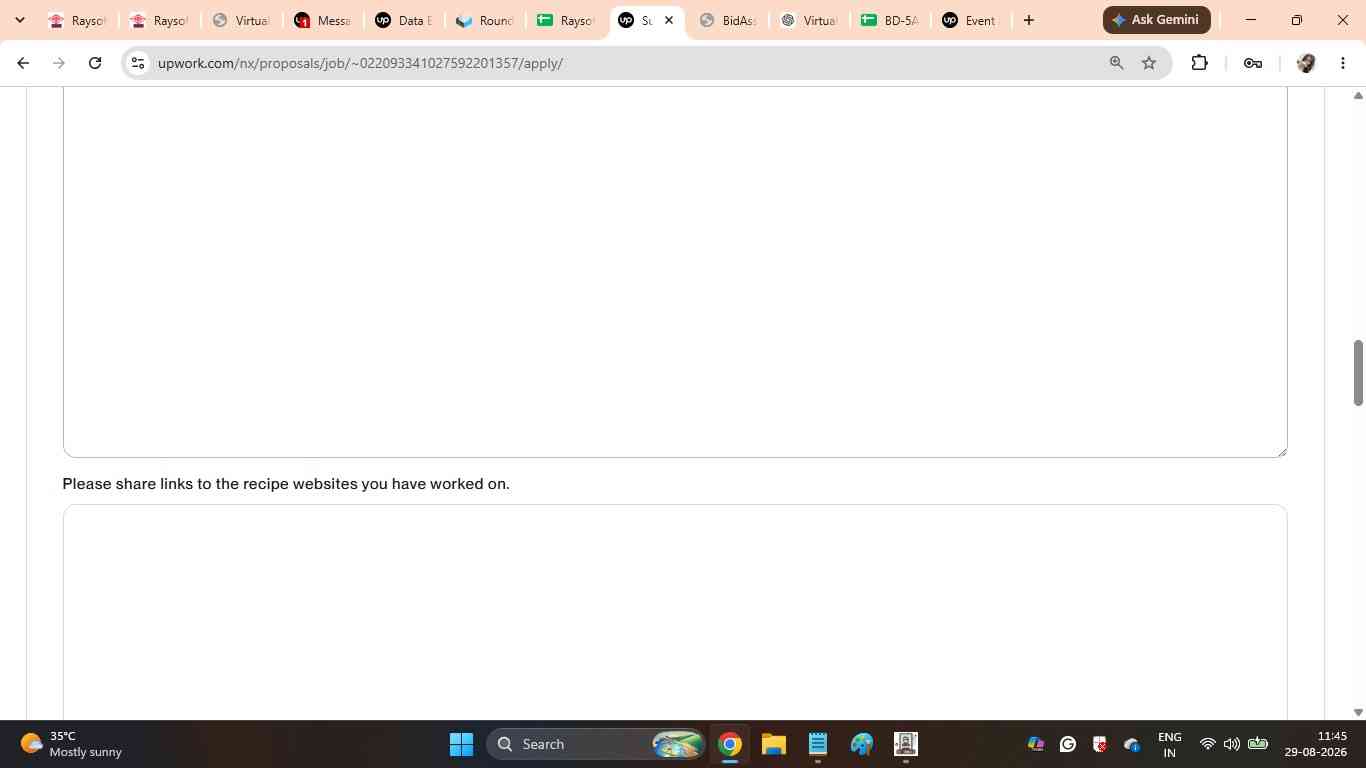
Task: Bookmark this page with the star icon
Action: pyautogui.click(x=1149, y=63)
